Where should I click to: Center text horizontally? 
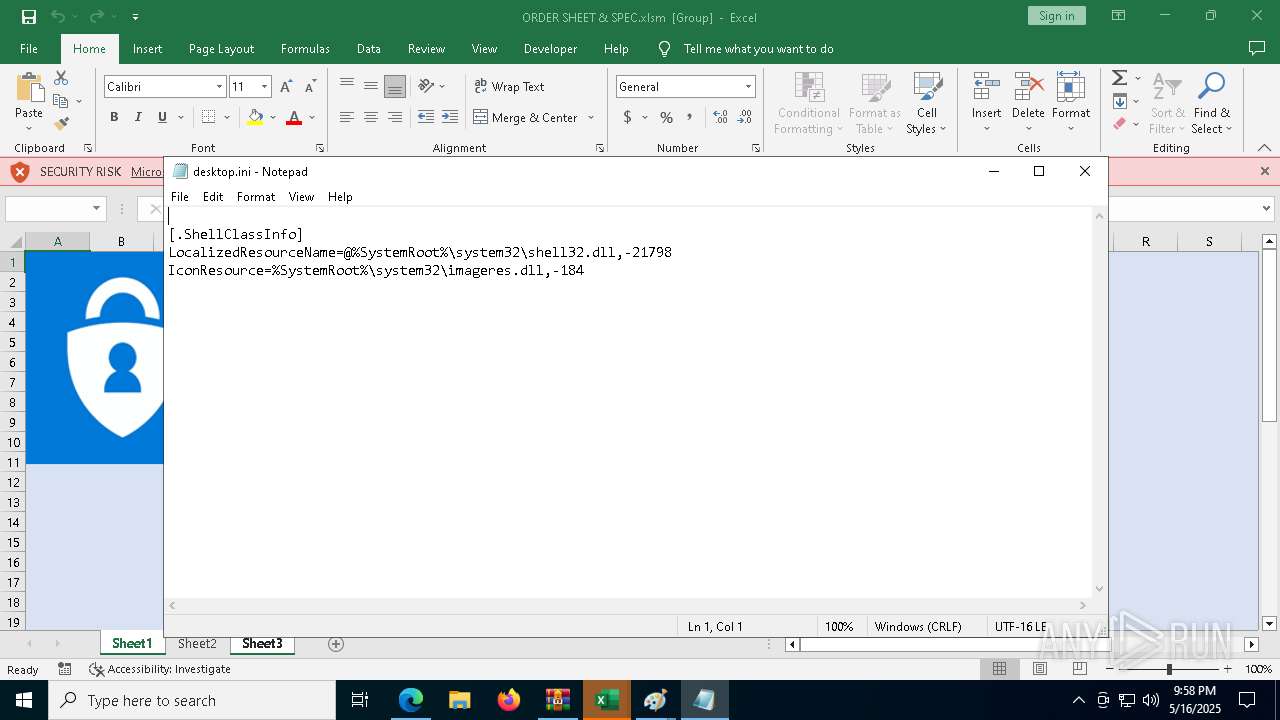pos(371,117)
